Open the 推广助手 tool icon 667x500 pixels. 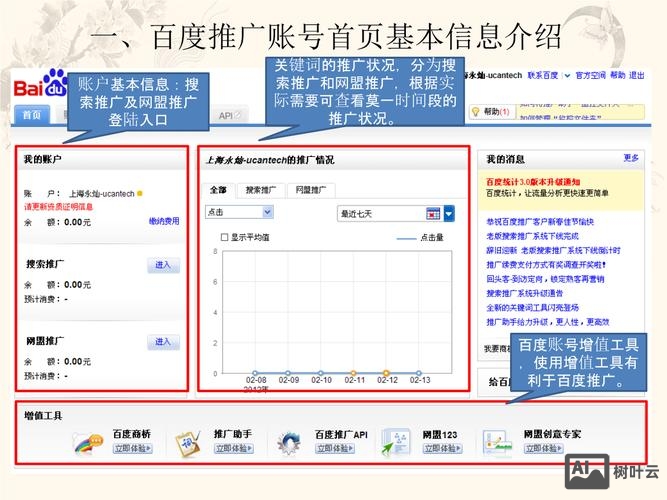(x=188, y=443)
